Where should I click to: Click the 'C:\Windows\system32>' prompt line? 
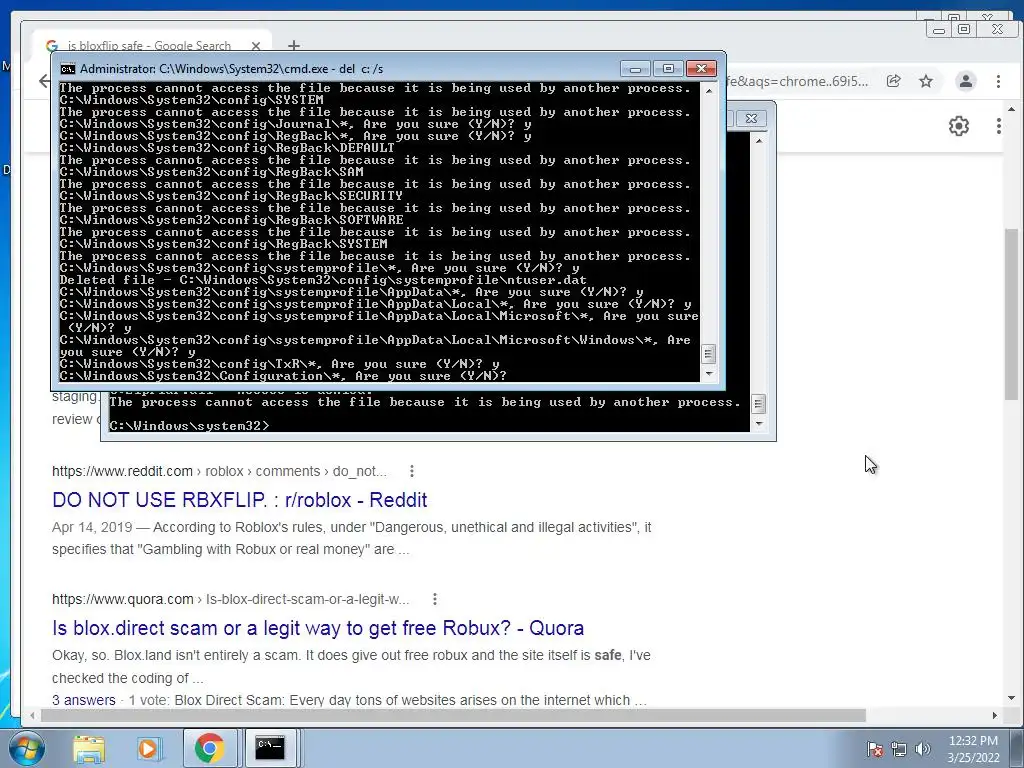tap(189, 426)
